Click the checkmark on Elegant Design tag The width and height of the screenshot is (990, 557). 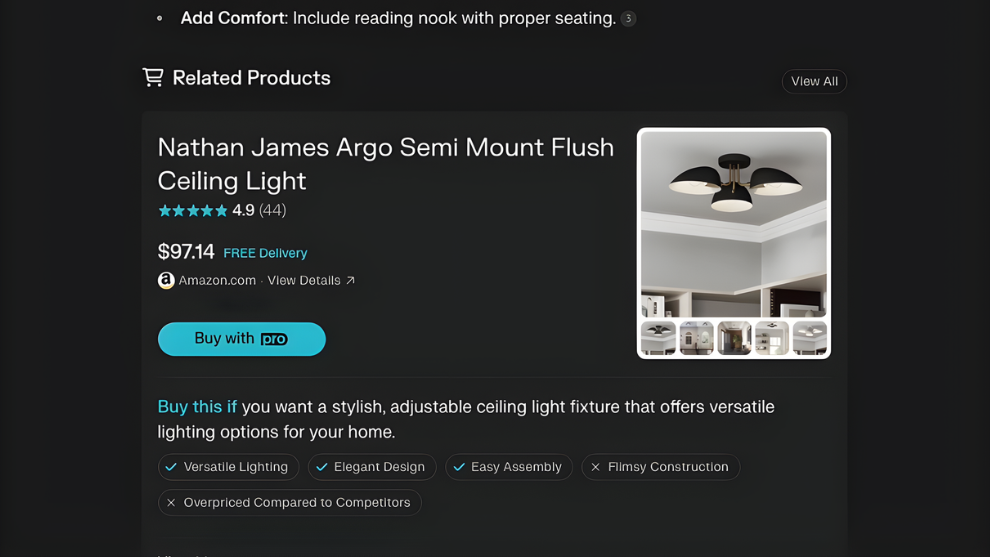point(321,467)
